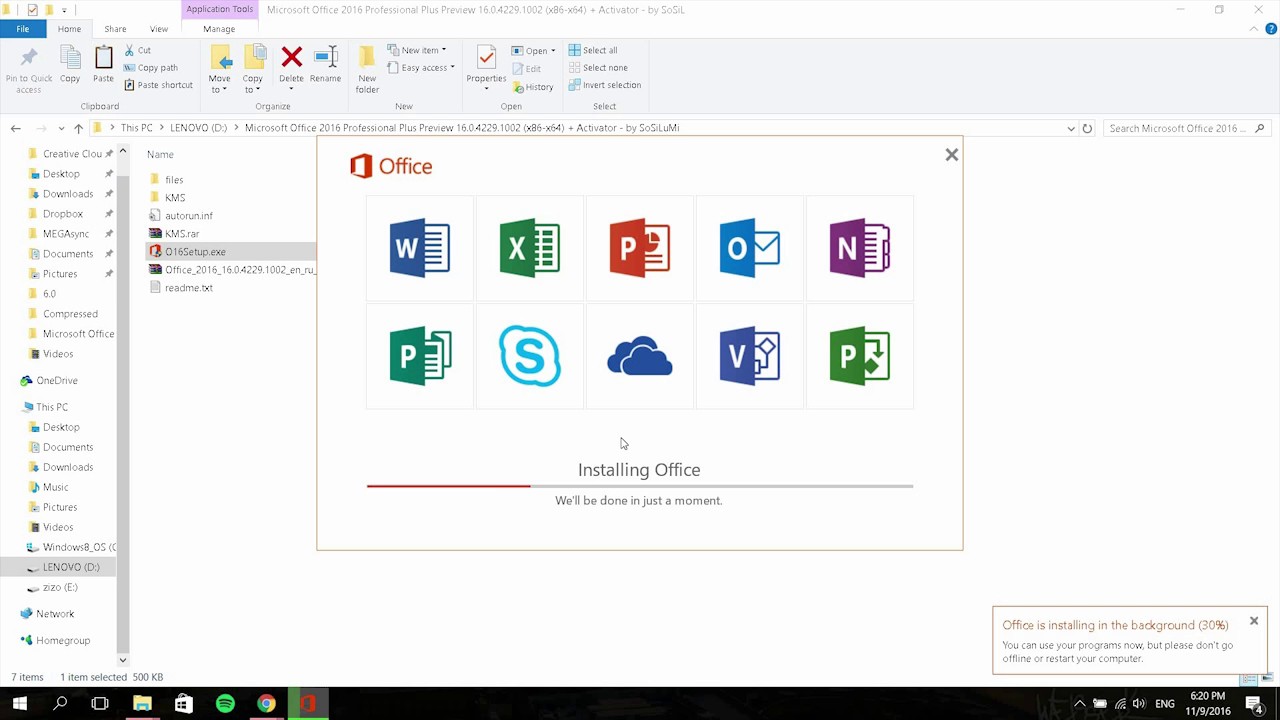Open the Easy access dropdown
The image size is (1280, 720).
[x=420, y=68]
